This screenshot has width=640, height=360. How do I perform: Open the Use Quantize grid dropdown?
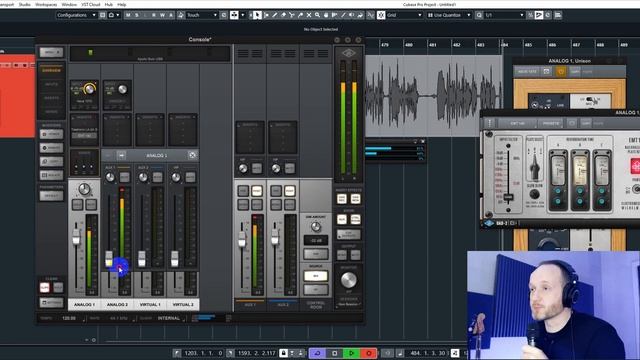pos(449,15)
